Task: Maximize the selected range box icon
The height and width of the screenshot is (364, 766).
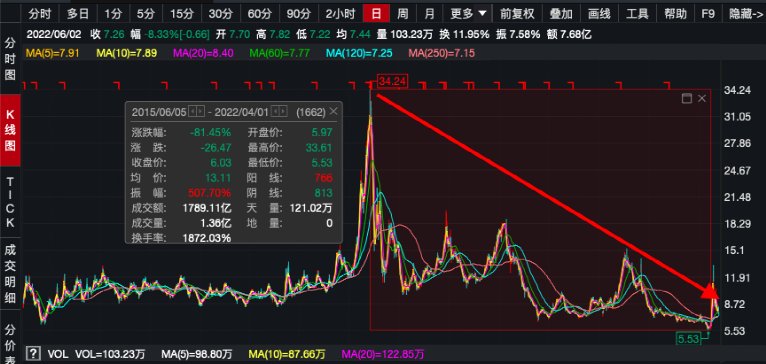Action: tap(686, 99)
